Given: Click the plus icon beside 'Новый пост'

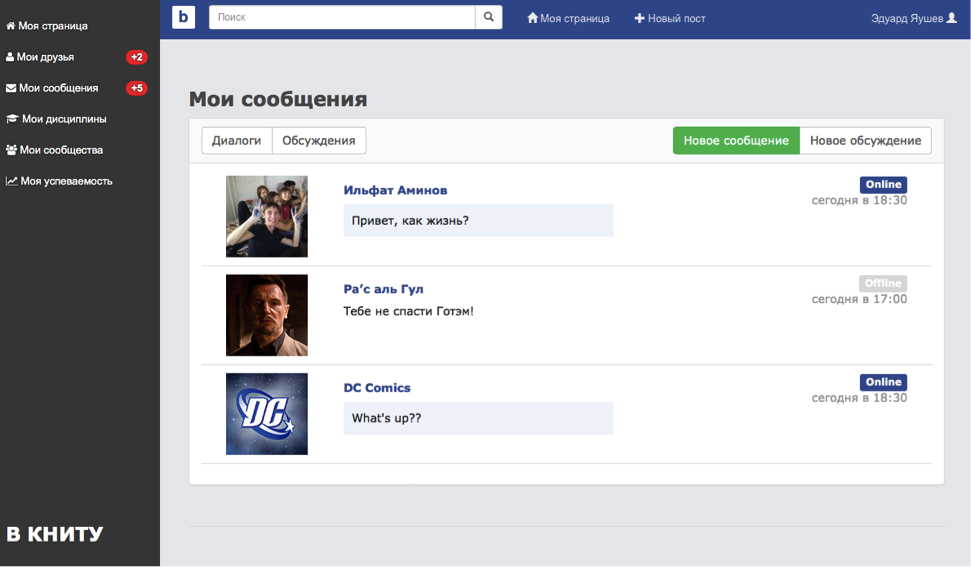Looking at the screenshot, I should (640, 18).
